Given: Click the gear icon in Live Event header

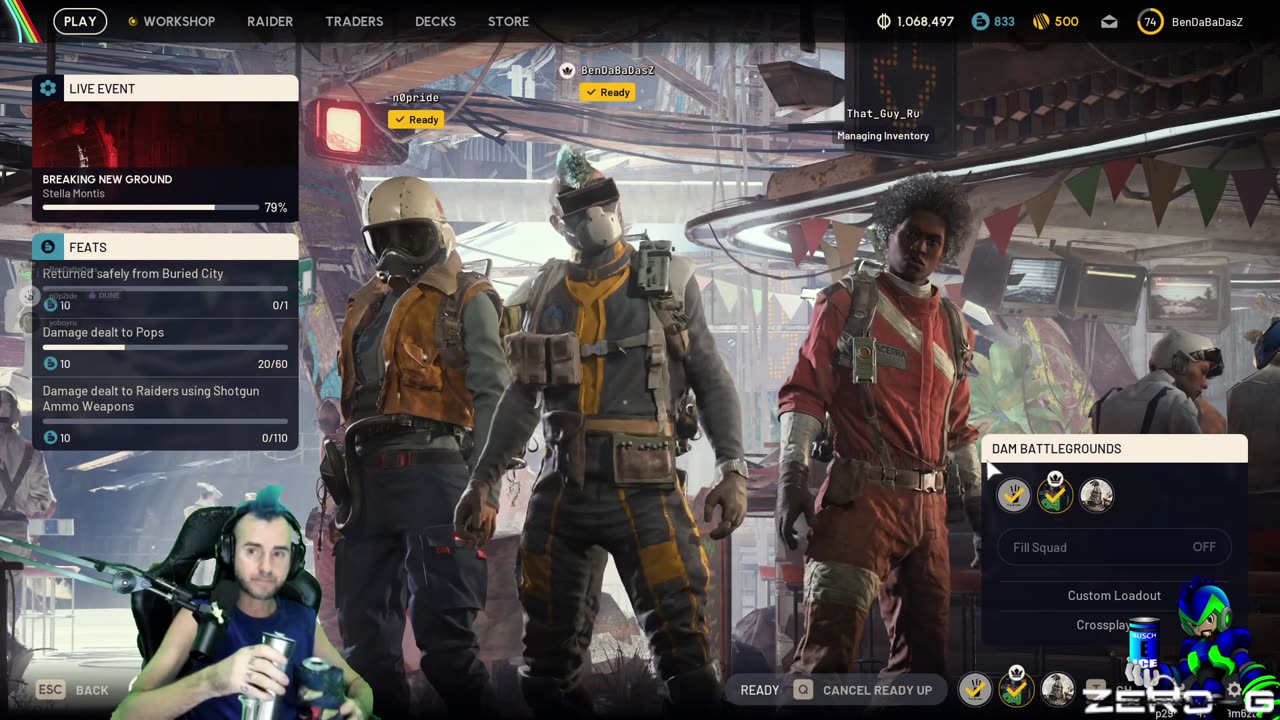Looking at the screenshot, I should click(x=48, y=88).
